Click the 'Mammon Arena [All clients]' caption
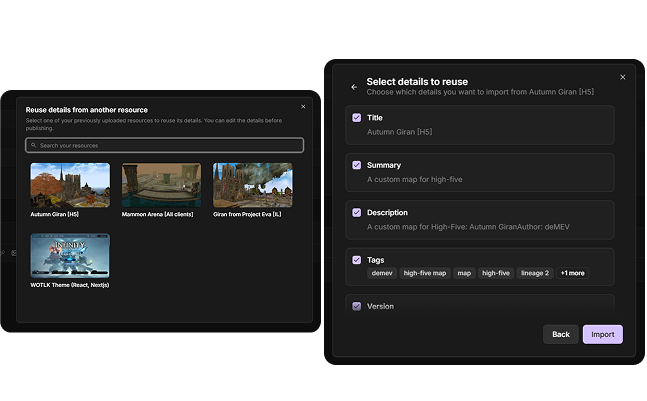 click(157, 215)
